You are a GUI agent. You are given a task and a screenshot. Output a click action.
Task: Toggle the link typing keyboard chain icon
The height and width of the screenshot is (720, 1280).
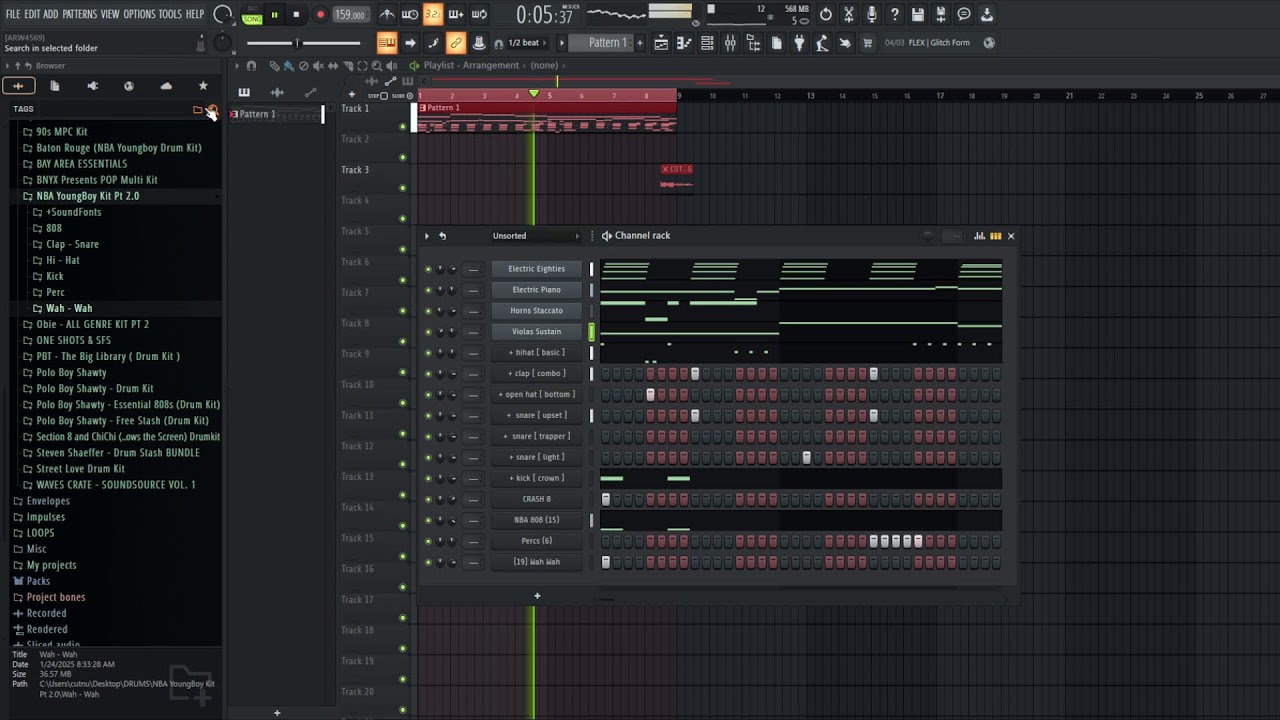tap(455, 43)
